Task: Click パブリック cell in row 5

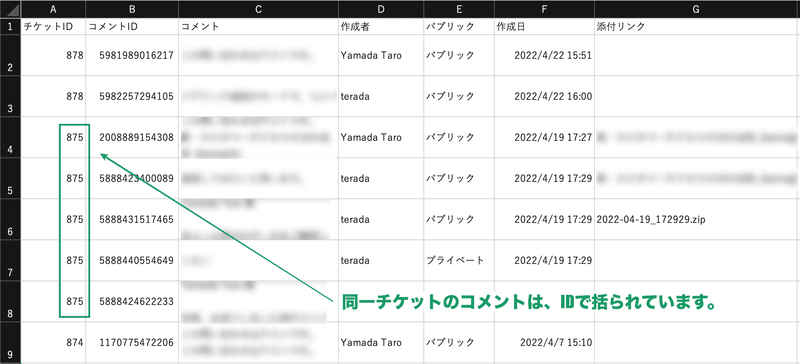Action: tap(458, 178)
